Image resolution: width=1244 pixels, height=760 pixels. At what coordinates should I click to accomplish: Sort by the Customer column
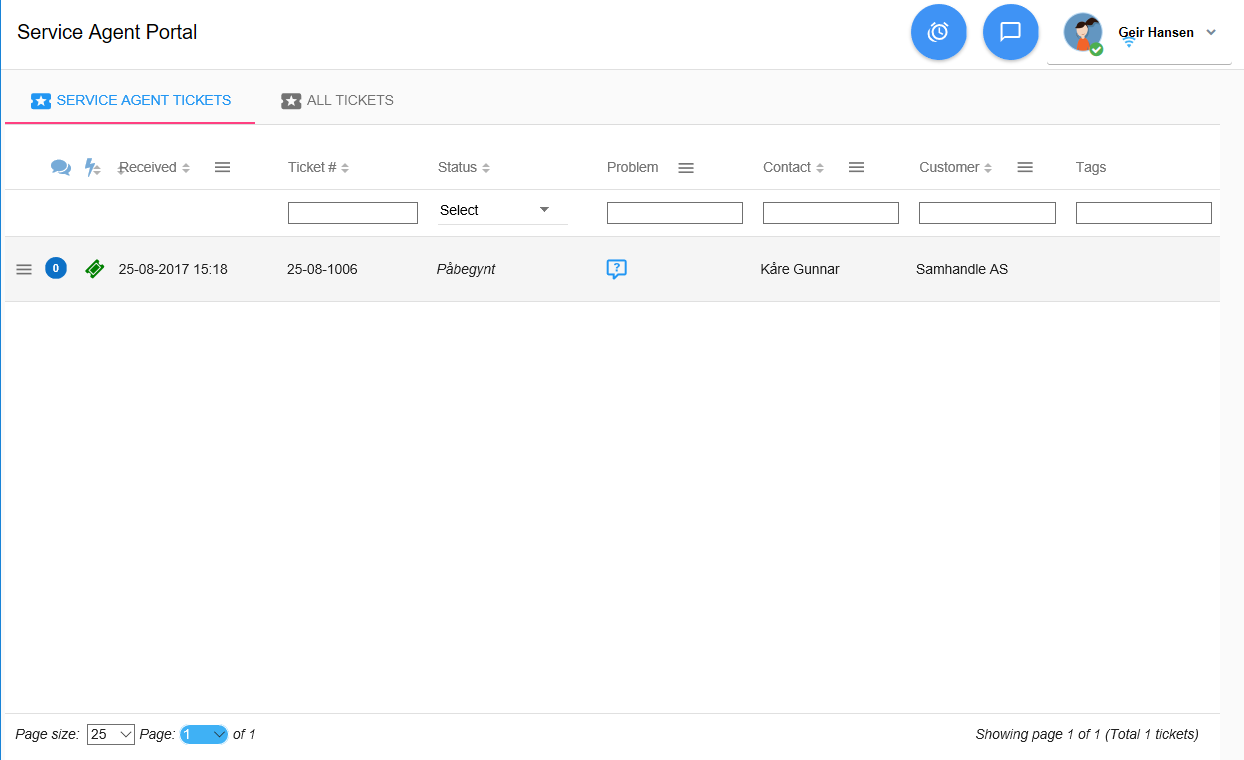(x=956, y=167)
